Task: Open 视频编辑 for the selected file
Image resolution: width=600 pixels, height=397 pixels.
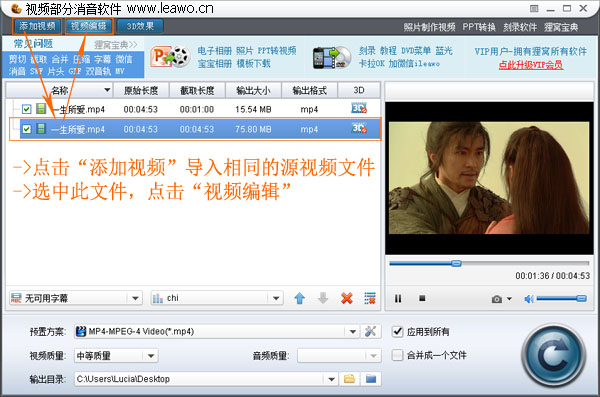Action: point(89,26)
